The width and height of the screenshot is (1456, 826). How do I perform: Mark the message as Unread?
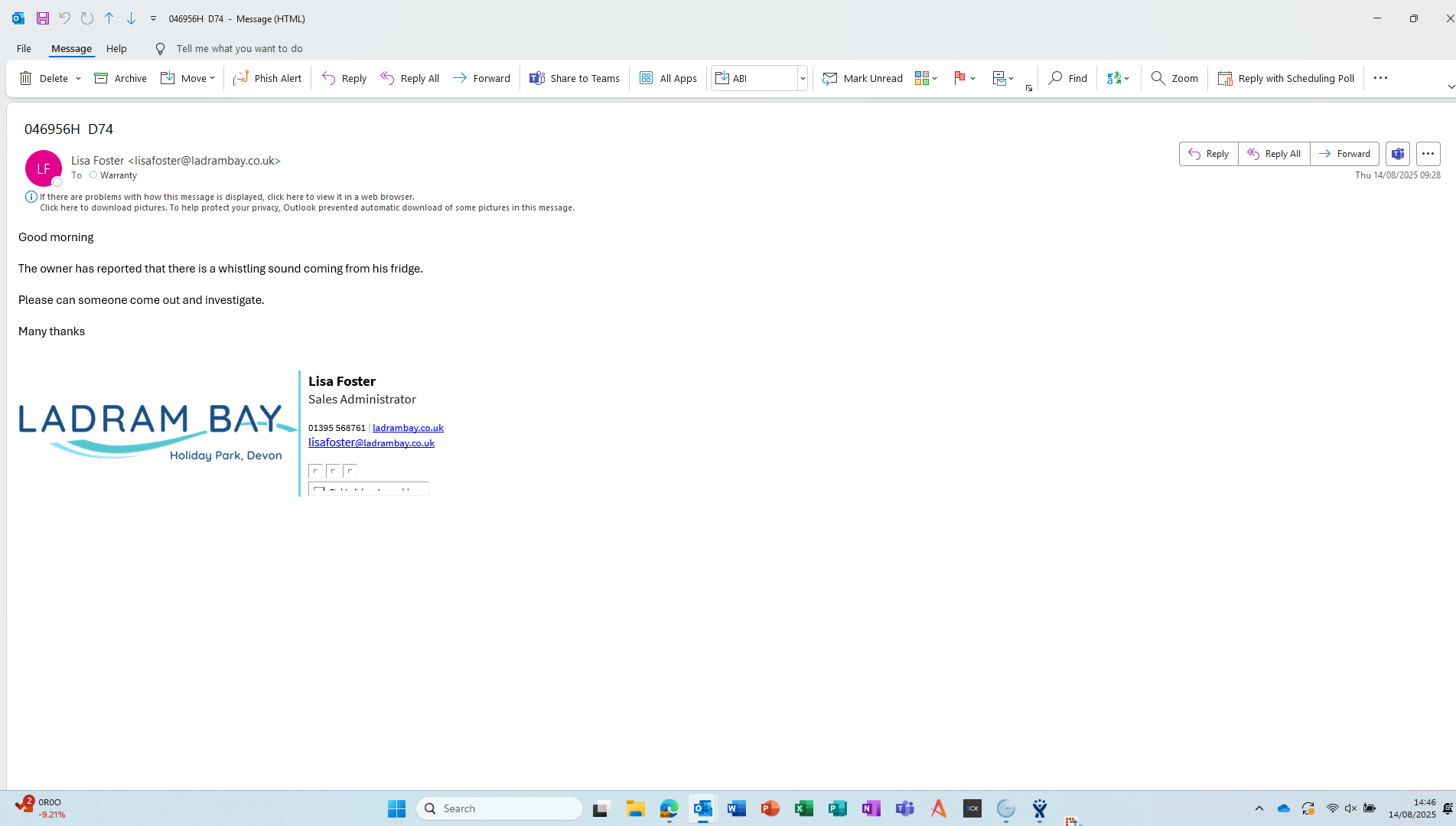click(x=862, y=78)
